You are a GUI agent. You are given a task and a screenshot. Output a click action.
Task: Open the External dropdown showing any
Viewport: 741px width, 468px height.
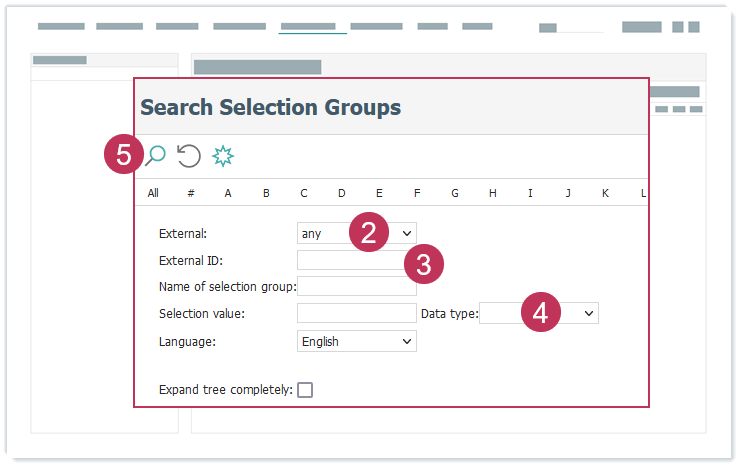tap(356, 233)
